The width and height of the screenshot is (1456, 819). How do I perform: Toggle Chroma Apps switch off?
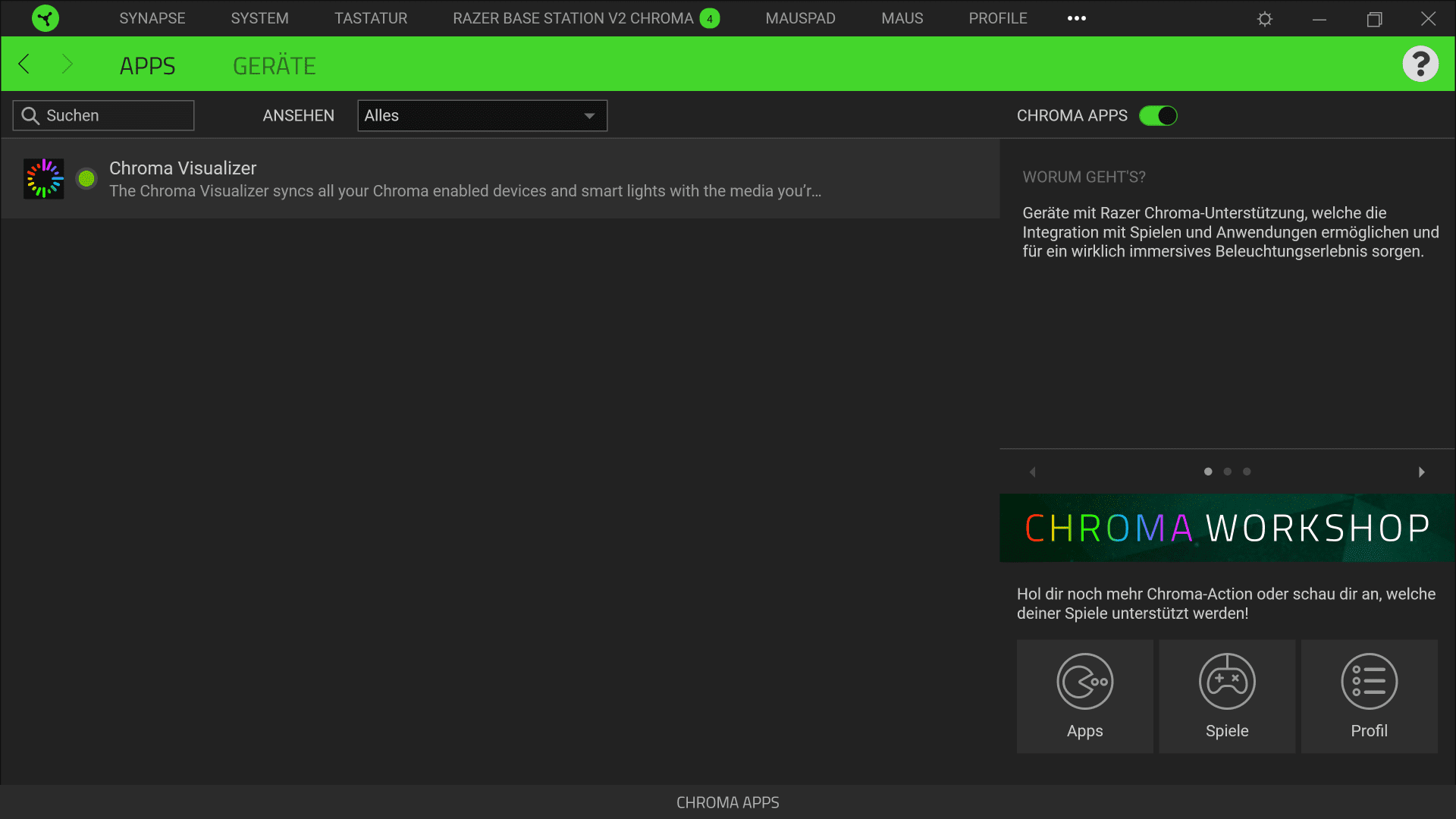pos(1158,115)
